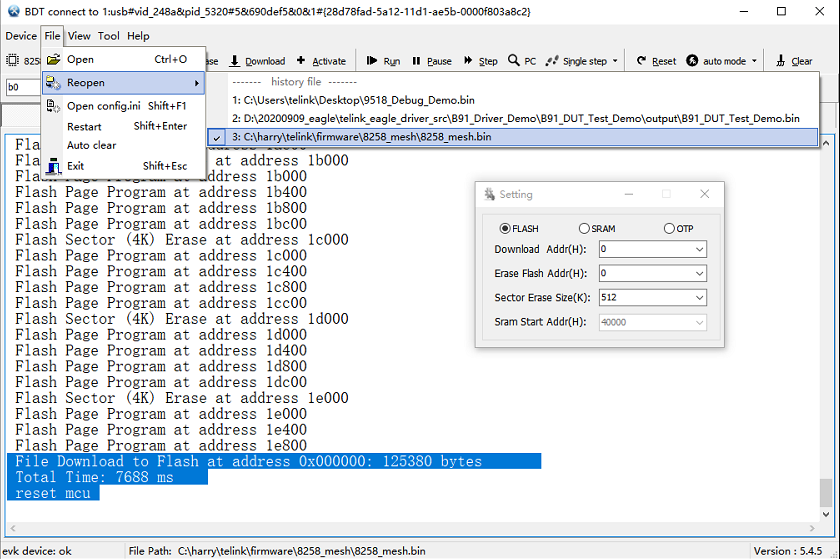Click the PC magnifier button

(x=521, y=61)
